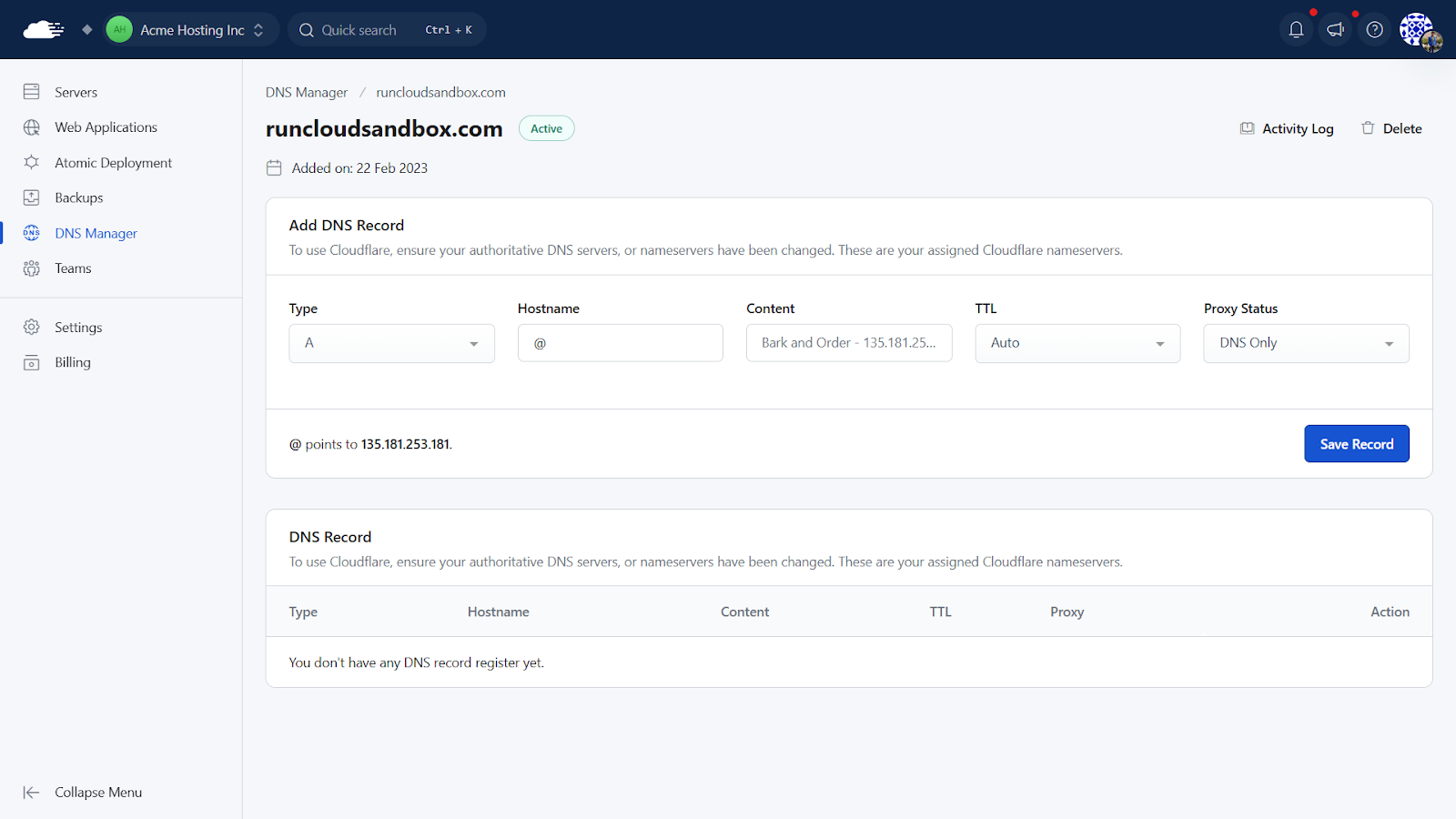Open the user profile avatar
The height and width of the screenshot is (819, 1456).
click(x=1417, y=30)
